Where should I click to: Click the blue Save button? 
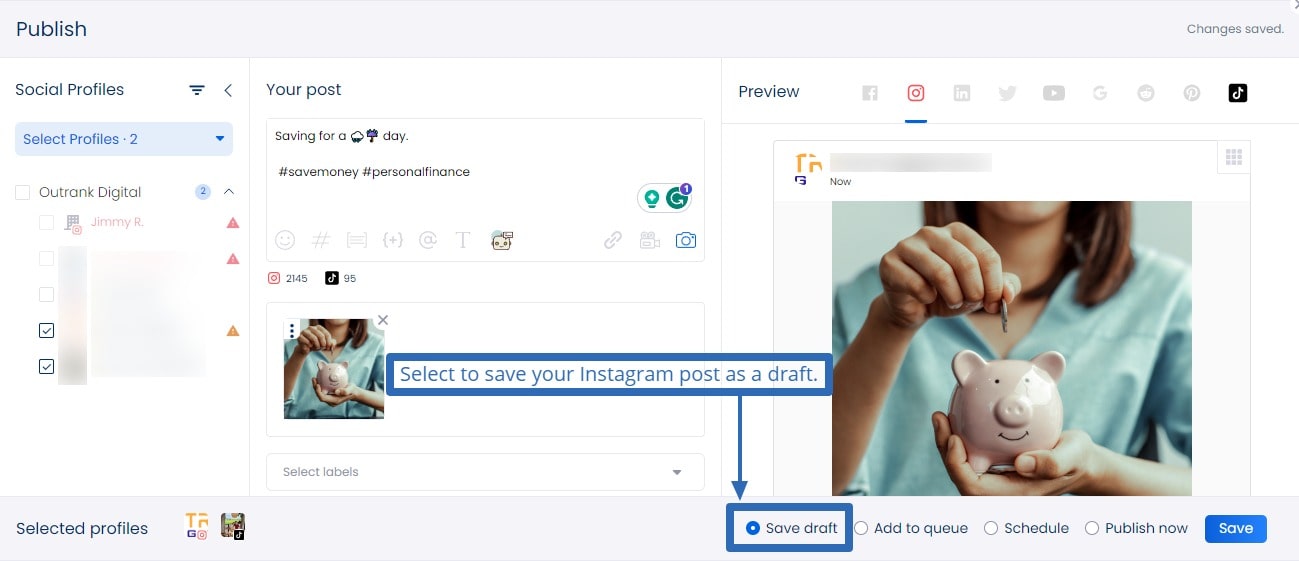coord(1236,528)
